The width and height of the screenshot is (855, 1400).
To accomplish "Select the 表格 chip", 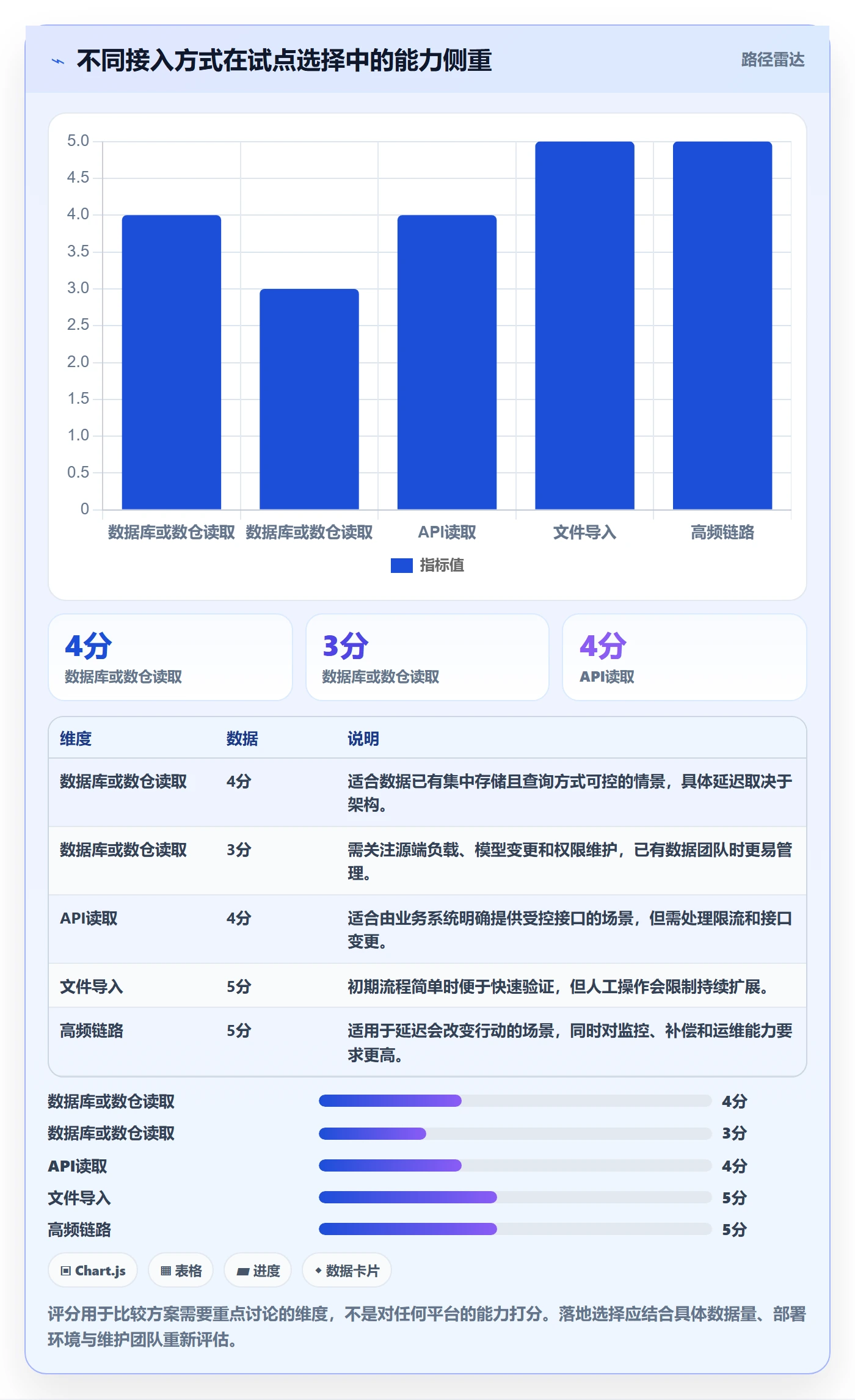I will pyautogui.click(x=181, y=1271).
